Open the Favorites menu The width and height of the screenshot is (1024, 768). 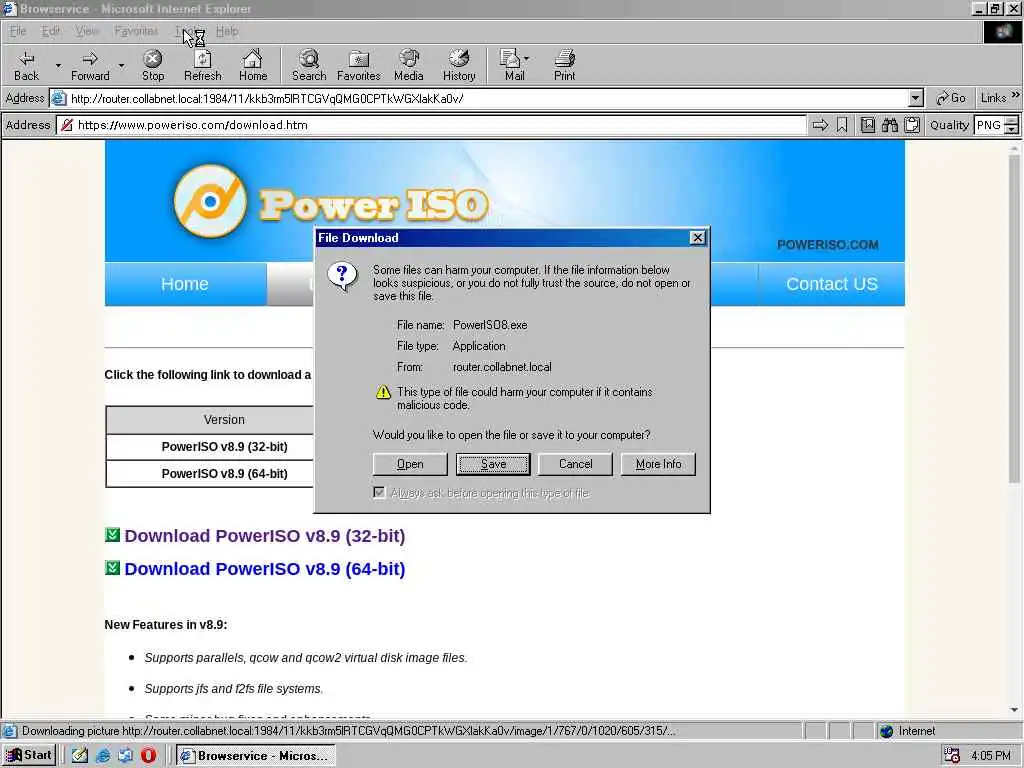[x=136, y=31]
